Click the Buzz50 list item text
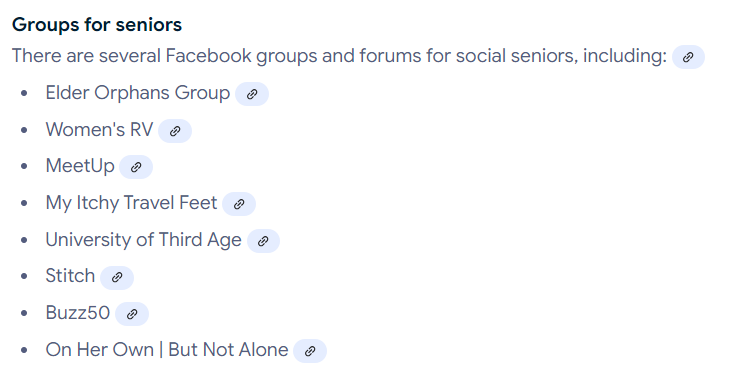 pos(78,313)
